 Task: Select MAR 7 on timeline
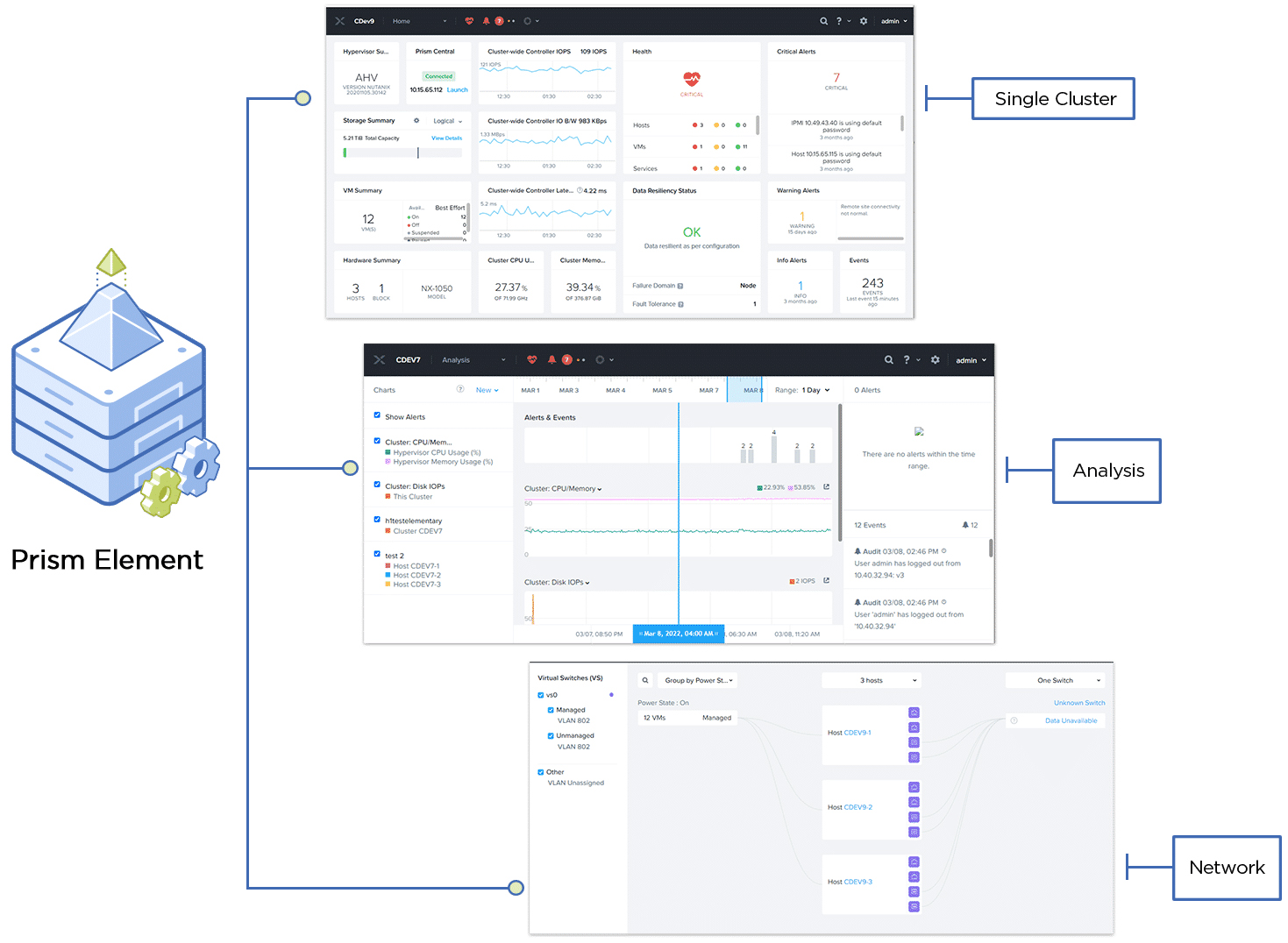(x=708, y=390)
